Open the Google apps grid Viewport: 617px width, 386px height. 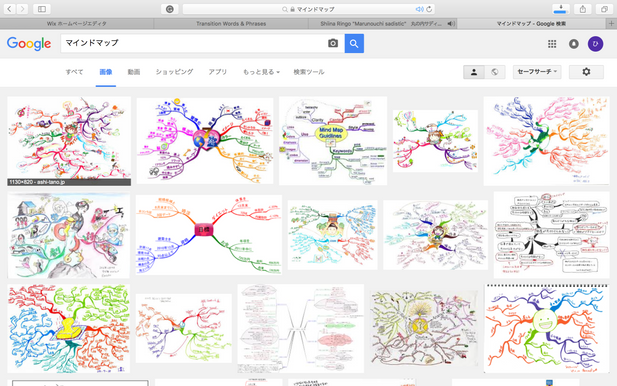552,44
